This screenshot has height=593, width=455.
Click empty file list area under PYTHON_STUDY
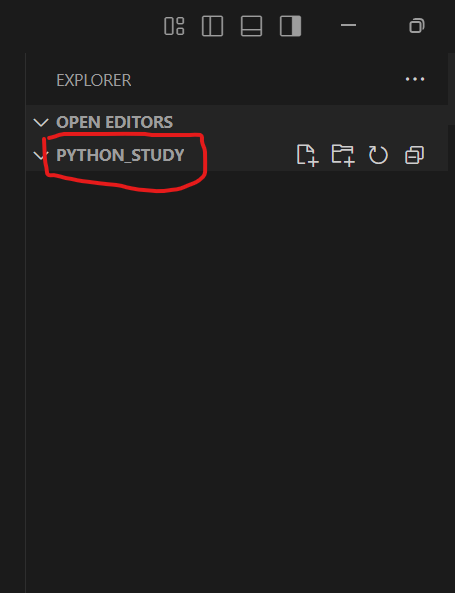(237, 378)
